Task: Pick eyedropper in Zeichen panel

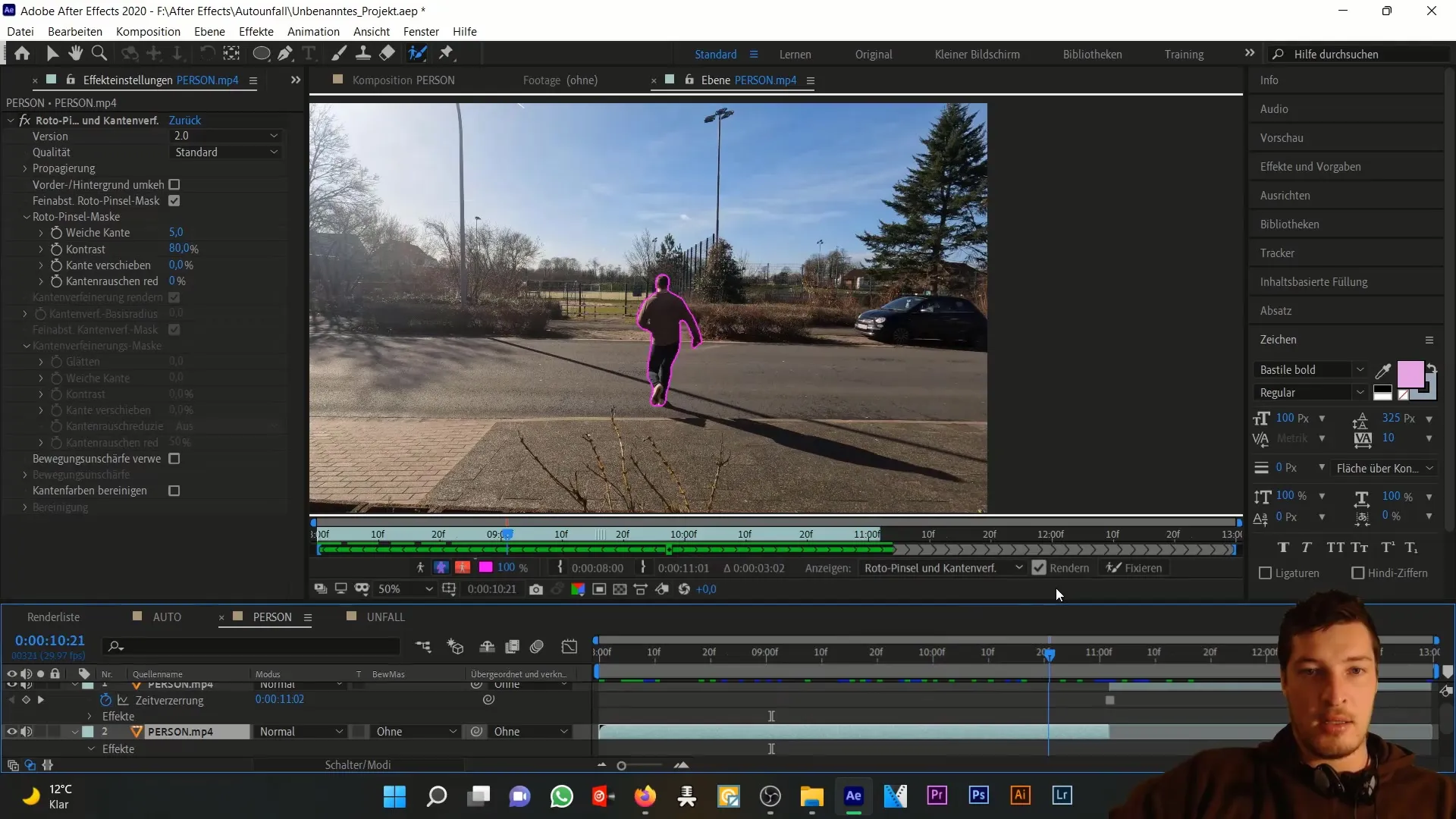Action: coord(1383,371)
